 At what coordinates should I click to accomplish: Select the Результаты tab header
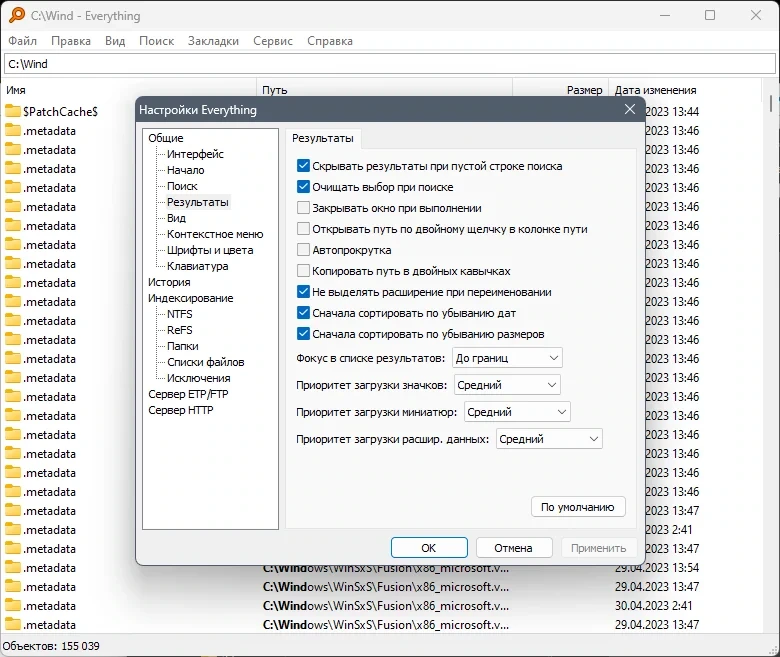(x=323, y=138)
